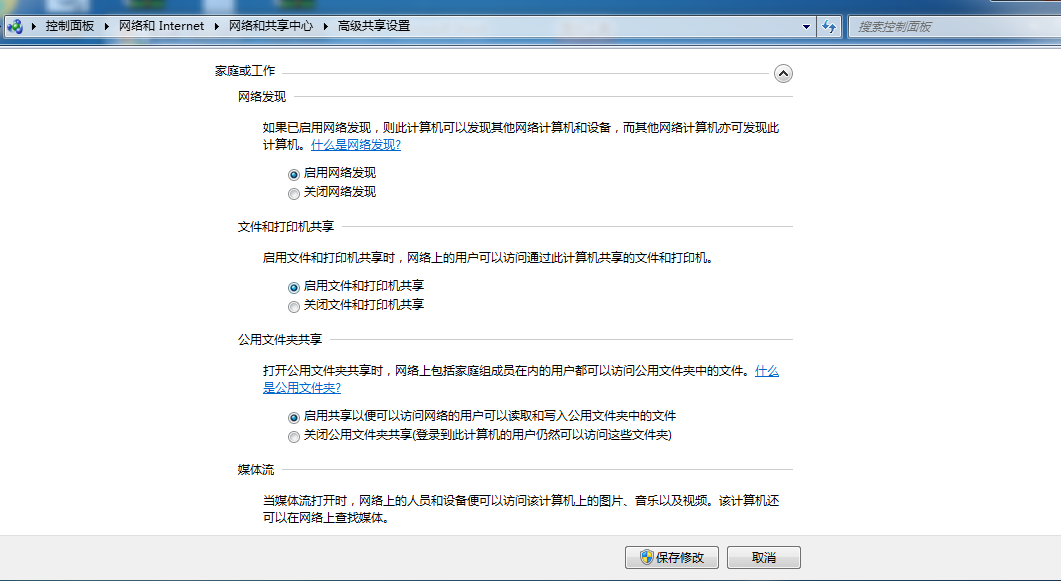Screen dimensions: 1061x581
Task: Click the 取消 button
Action: point(762,557)
